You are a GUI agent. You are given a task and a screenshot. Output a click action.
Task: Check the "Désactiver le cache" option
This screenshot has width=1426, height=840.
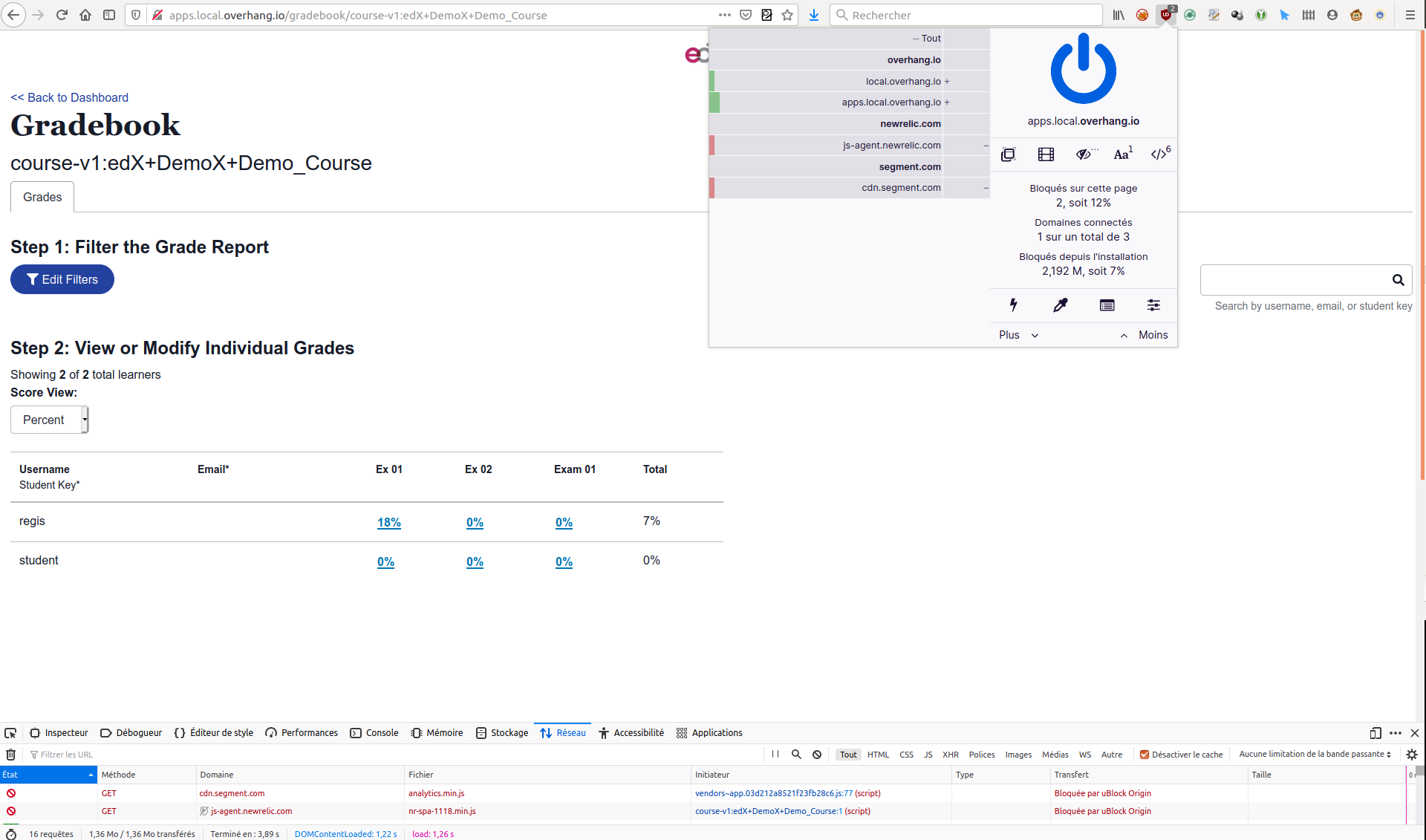coord(1145,754)
